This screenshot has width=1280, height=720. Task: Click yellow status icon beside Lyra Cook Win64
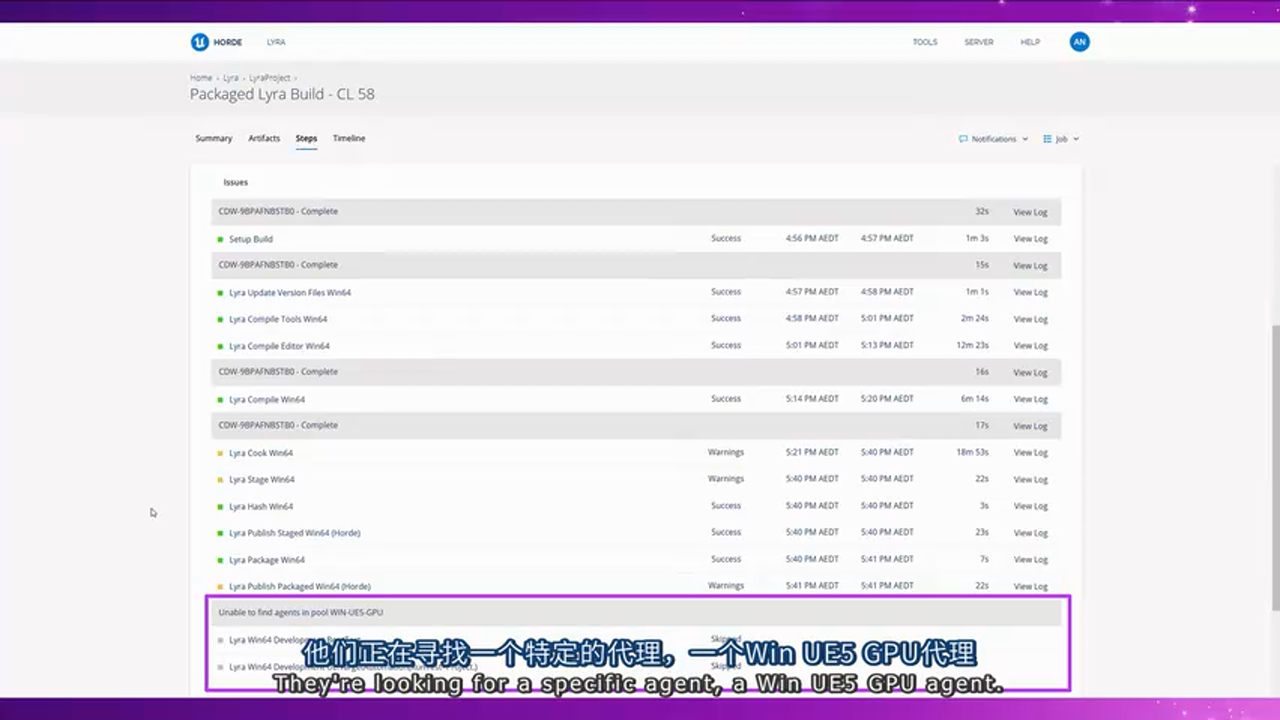220,453
